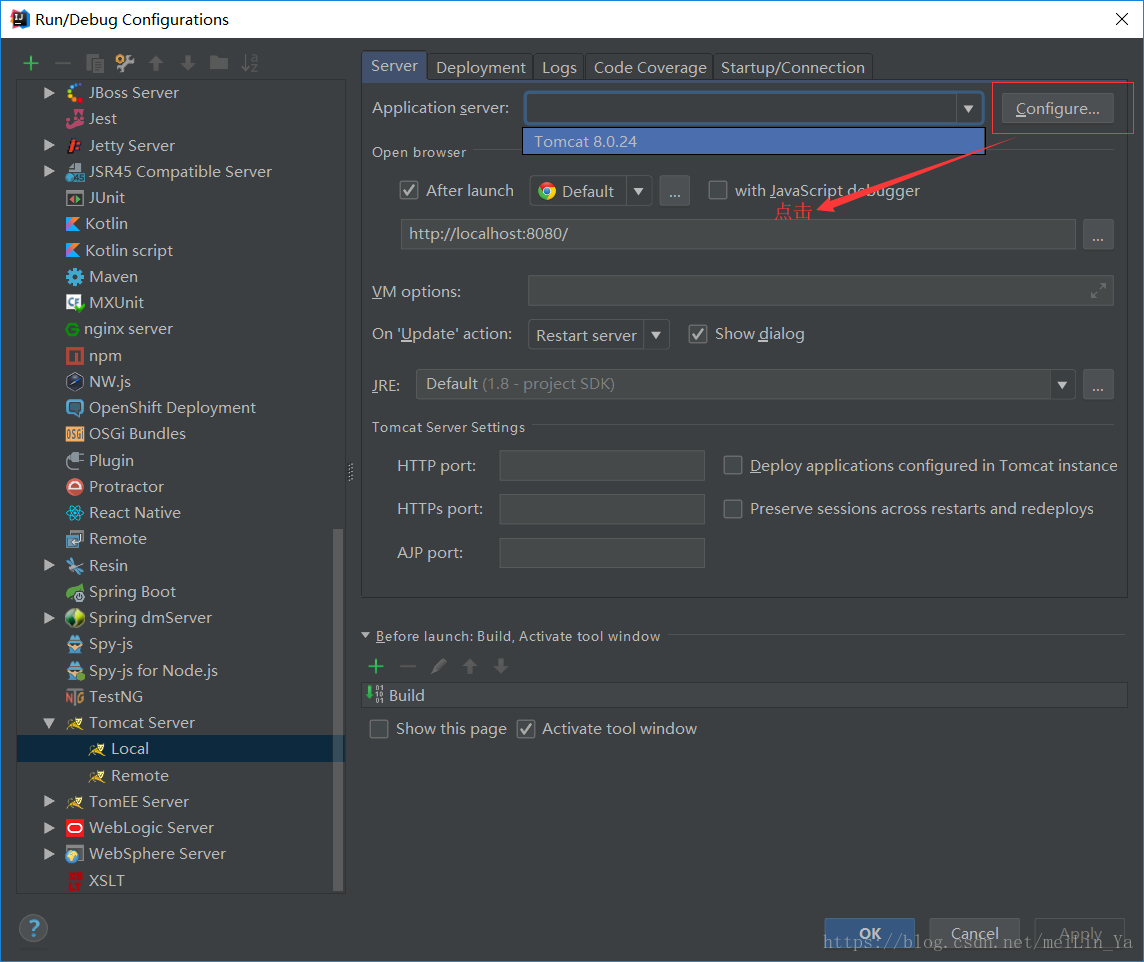The image size is (1144, 962).
Task: Click the Chrome icon in the browser selector
Action: (546, 191)
